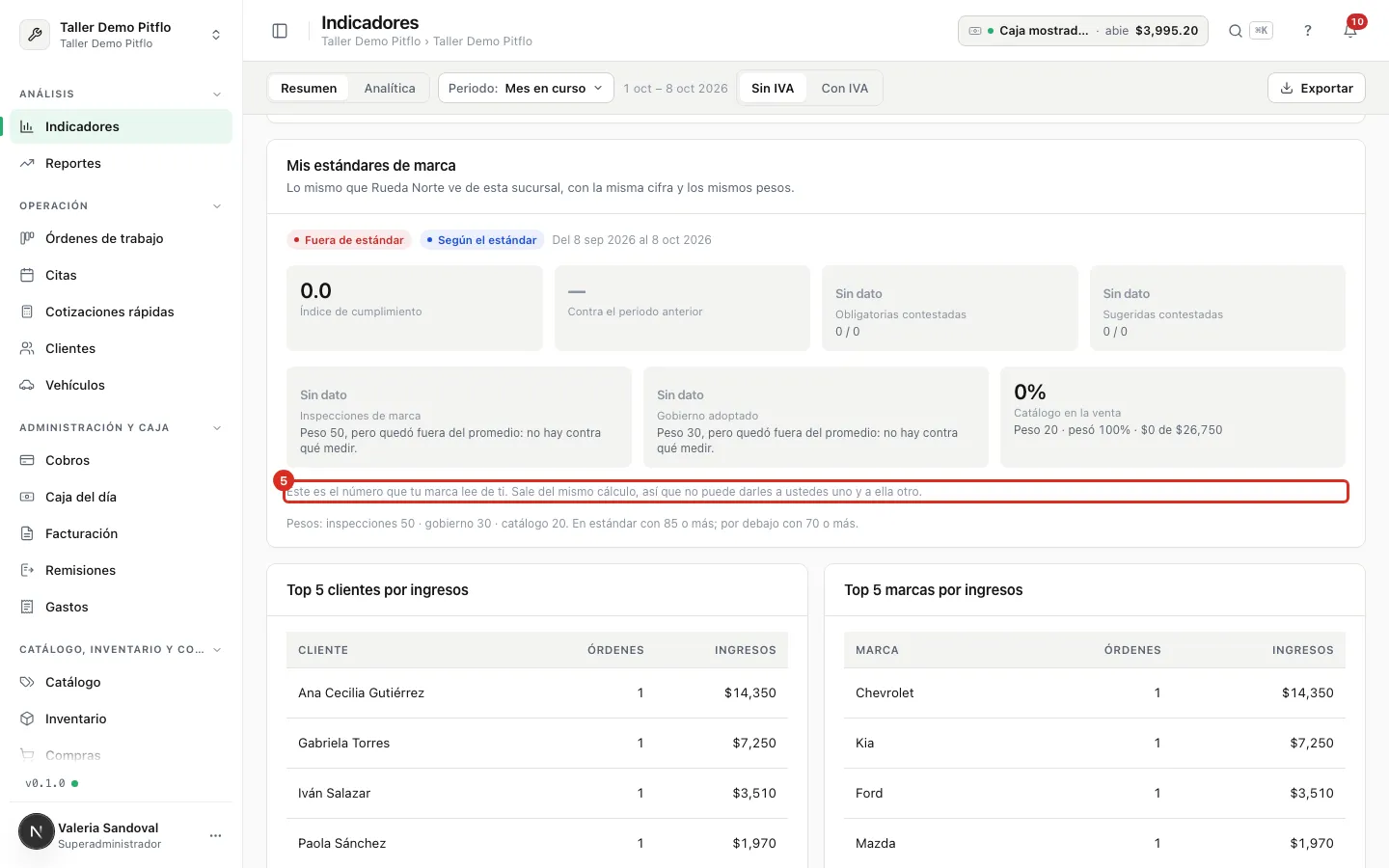Toggle the sidebar panel icon
Viewport: 1389px width, 868px height.
(x=280, y=31)
